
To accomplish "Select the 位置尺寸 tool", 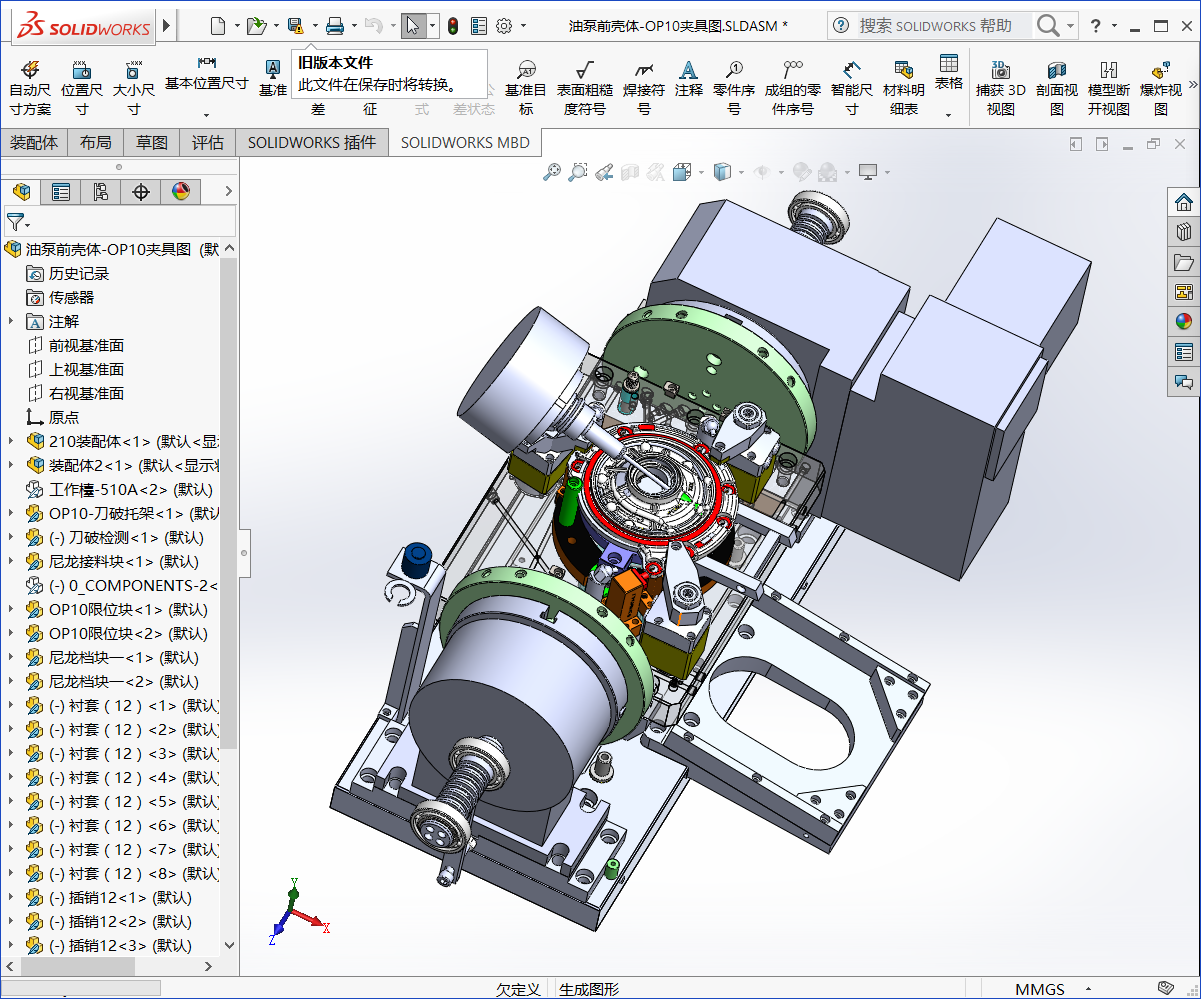I will point(82,88).
